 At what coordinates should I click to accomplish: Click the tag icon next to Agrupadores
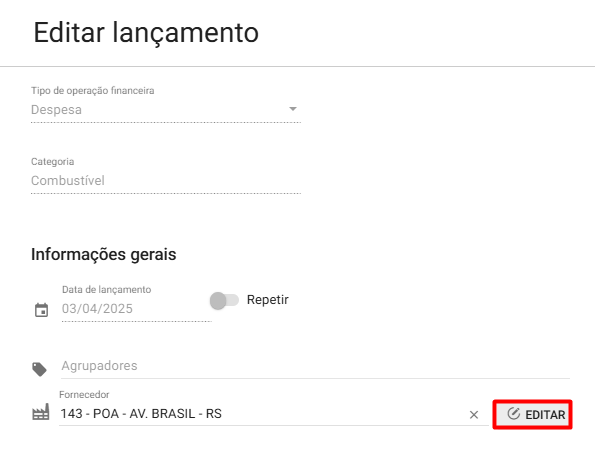coord(39,369)
